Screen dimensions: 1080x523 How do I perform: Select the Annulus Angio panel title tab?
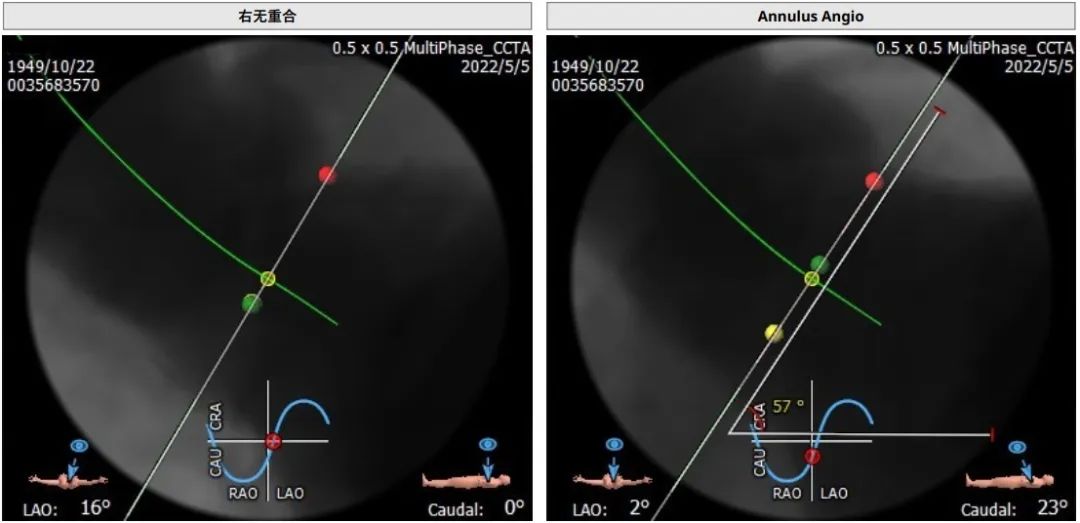(x=811, y=15)
